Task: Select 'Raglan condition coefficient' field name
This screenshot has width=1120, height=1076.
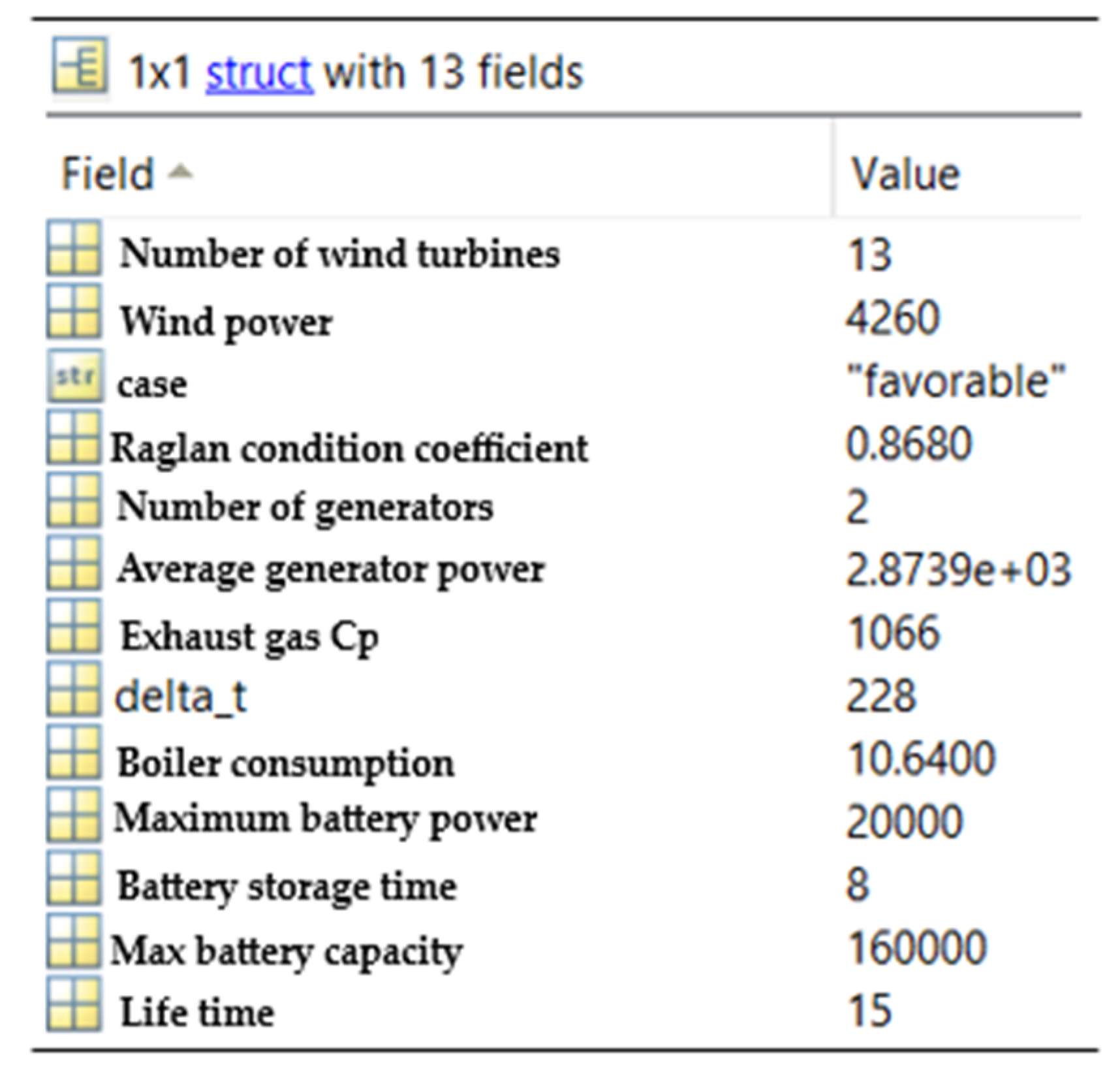Action: [349, 449]
